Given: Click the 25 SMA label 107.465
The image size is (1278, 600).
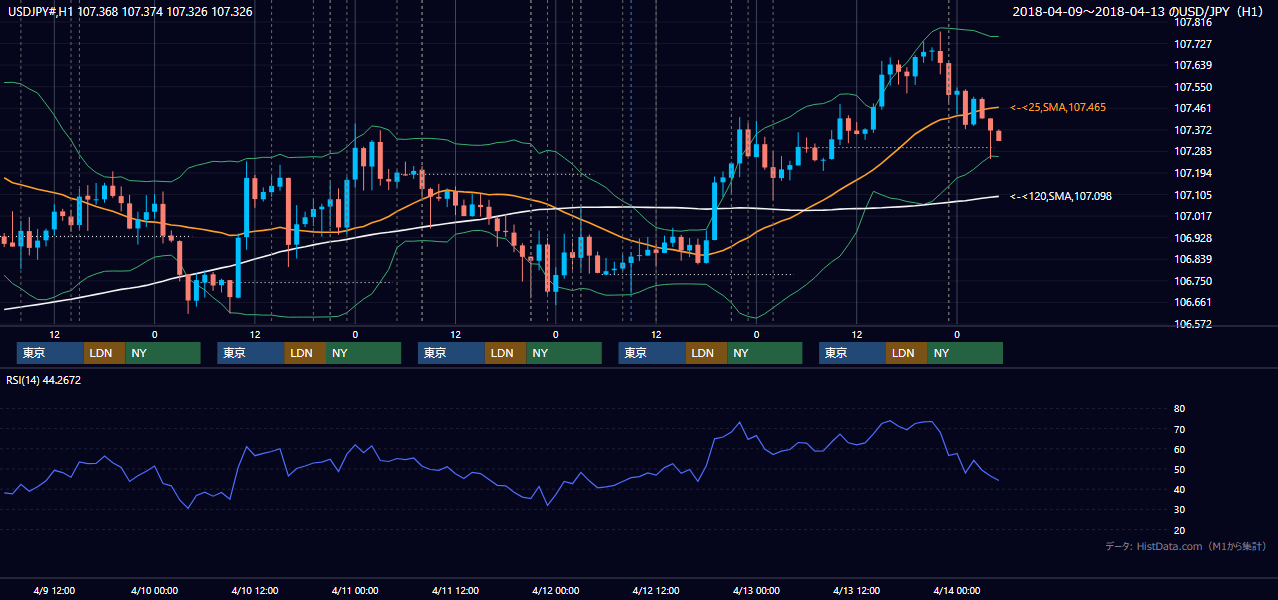Looking at the screenshot, I should [x=1058, y=107].
